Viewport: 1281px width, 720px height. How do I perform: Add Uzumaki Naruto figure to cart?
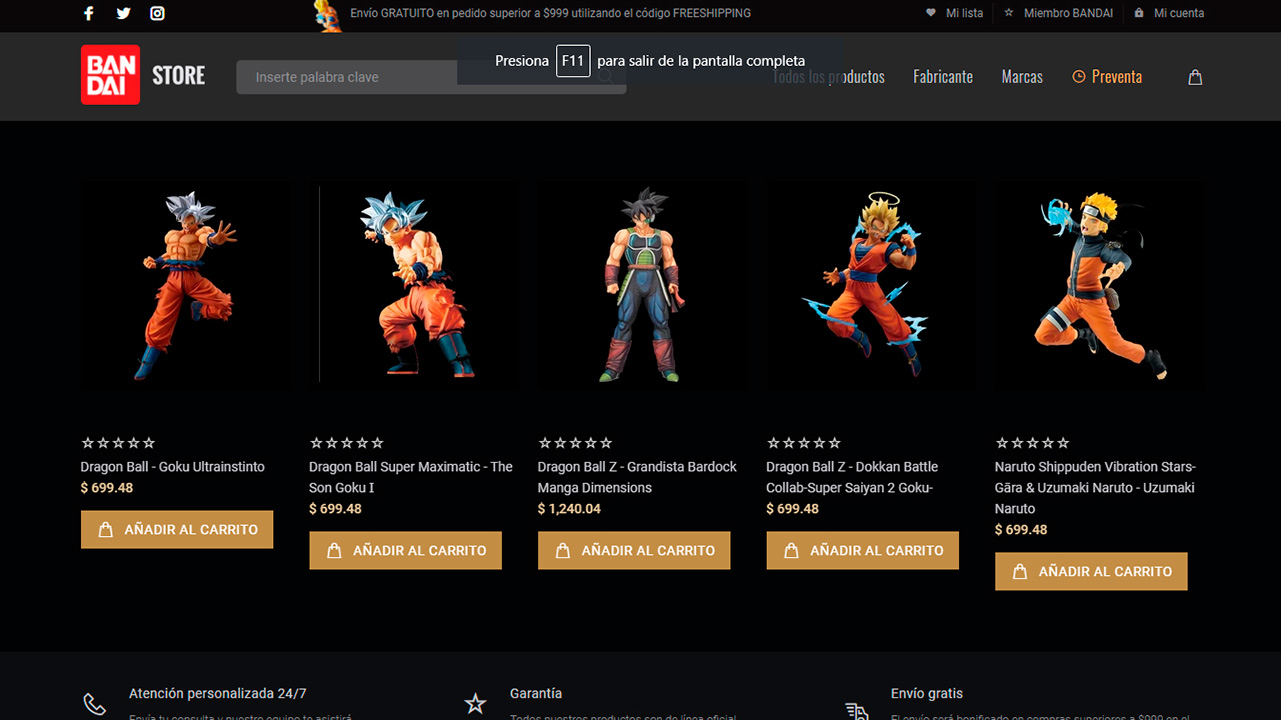[x=1091, y=571]
